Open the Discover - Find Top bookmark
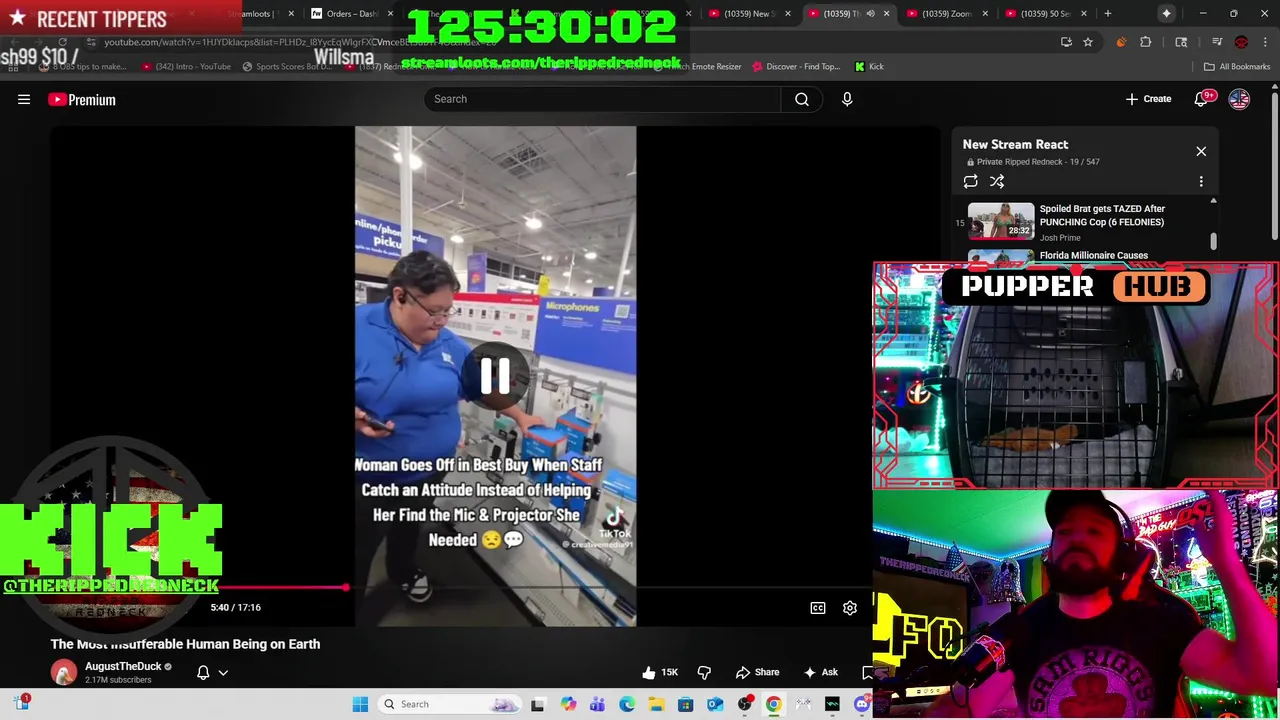This screenshot has height=720, width=1280. pyautogui.click(x=796, y=66)
